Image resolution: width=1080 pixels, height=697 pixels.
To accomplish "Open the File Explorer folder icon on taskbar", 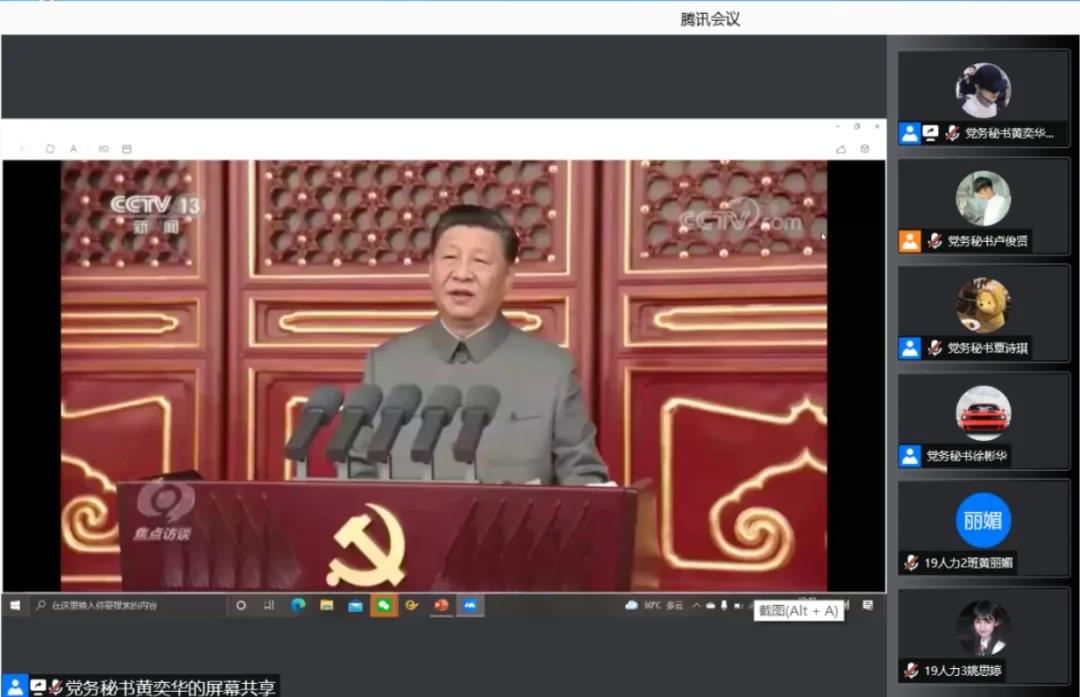I will 327,604.
